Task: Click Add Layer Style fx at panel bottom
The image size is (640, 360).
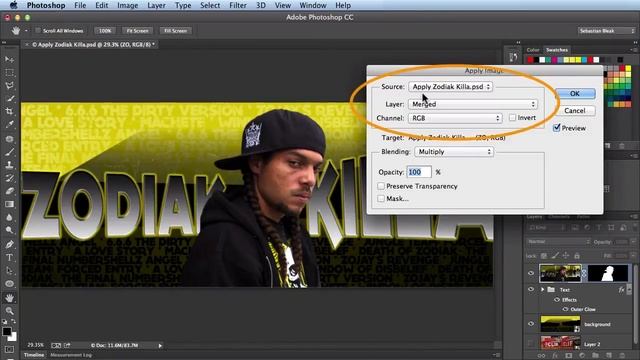Action: click(x=555, y=356)
